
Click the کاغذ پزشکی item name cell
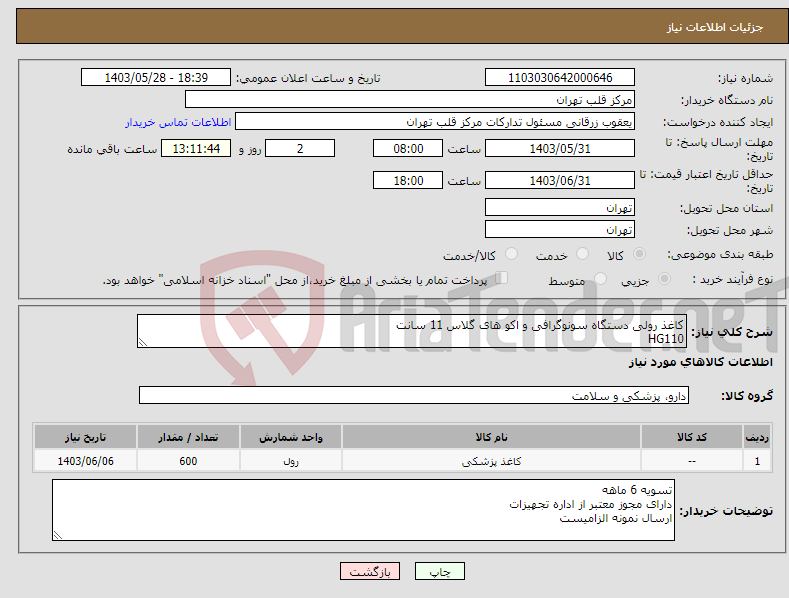click(491, 461)
